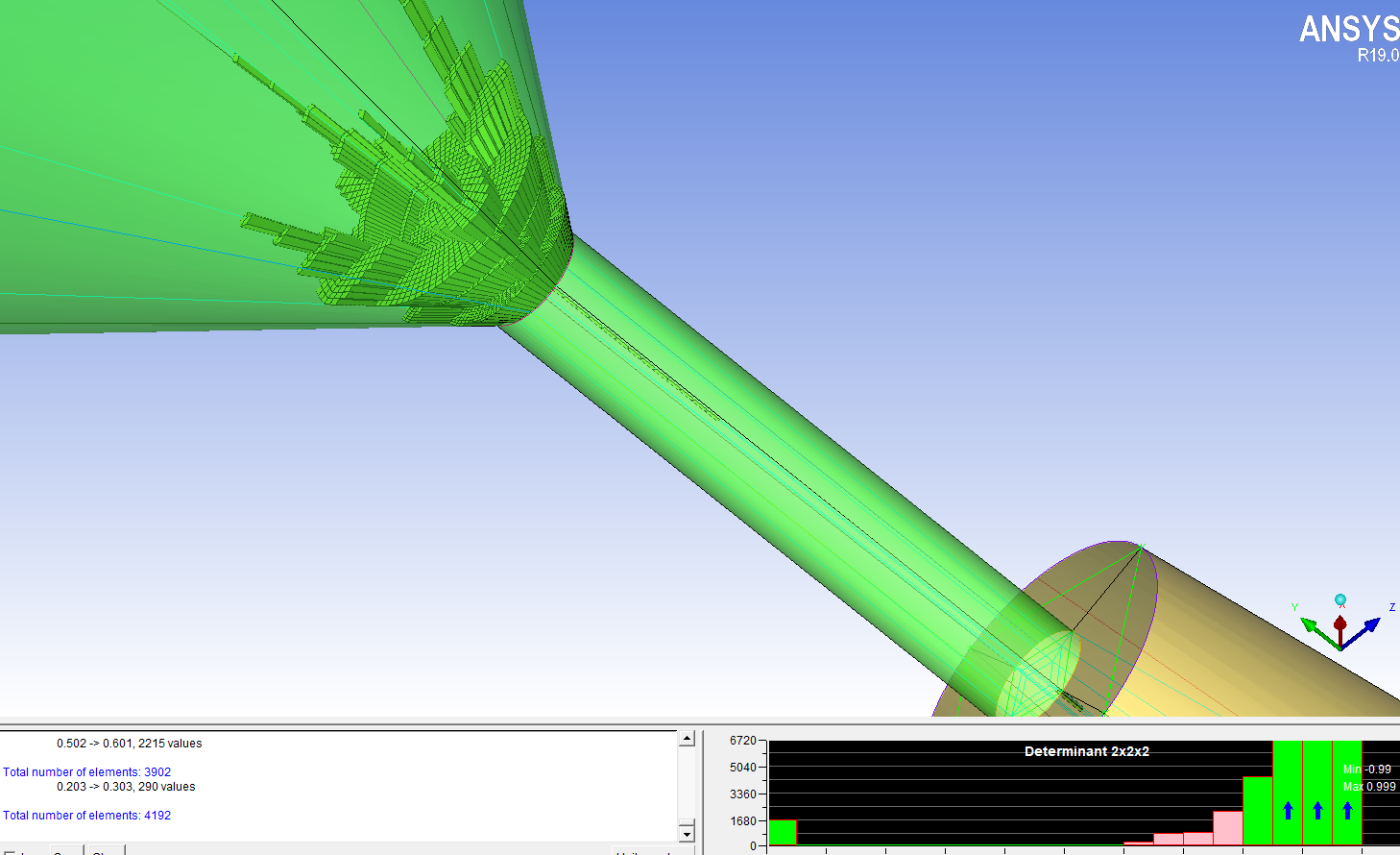Click the Clear button below the log

click(107, 851)
